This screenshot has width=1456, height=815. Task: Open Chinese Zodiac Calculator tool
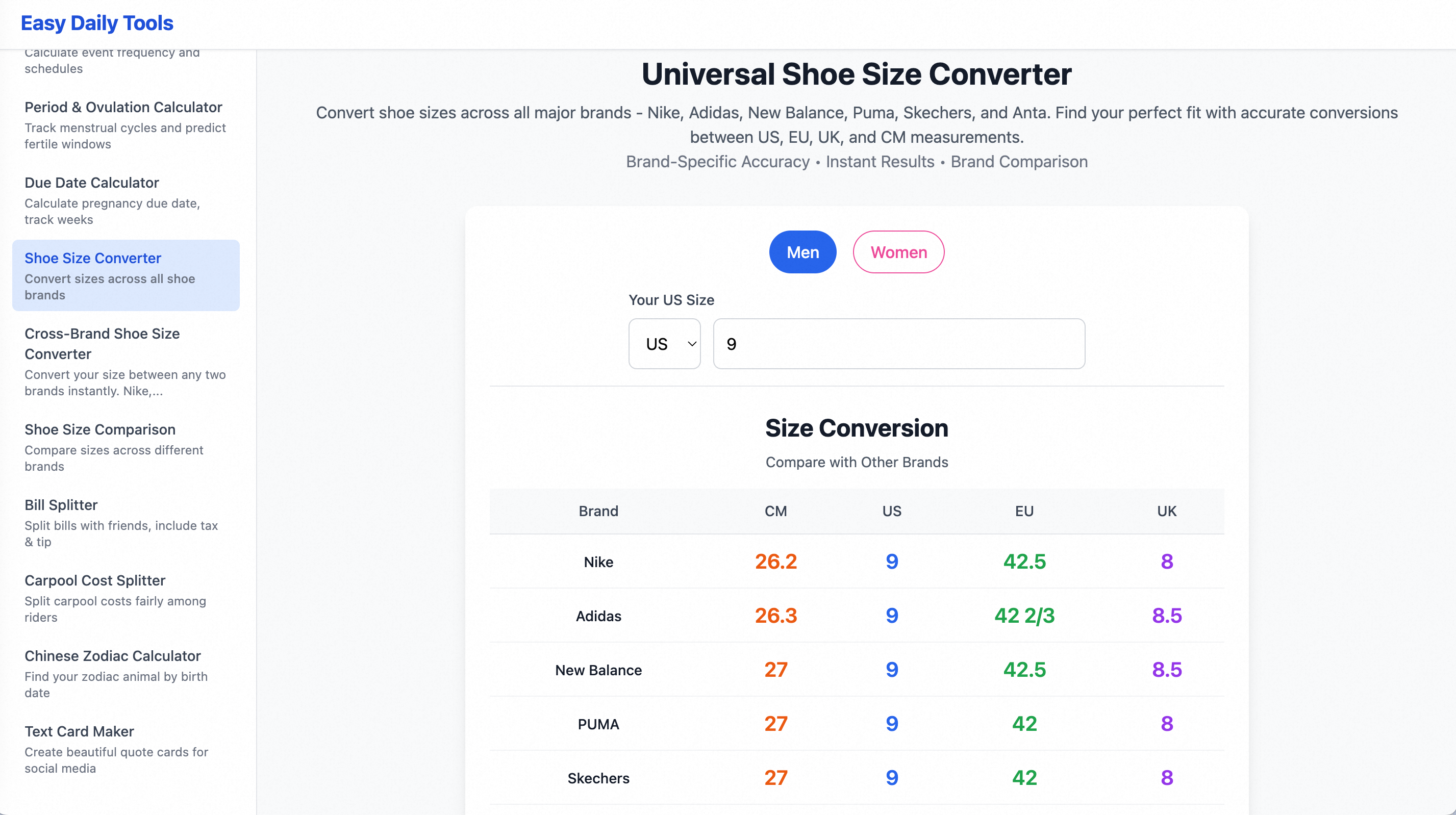pyautogui.click(x=126, y=673)
